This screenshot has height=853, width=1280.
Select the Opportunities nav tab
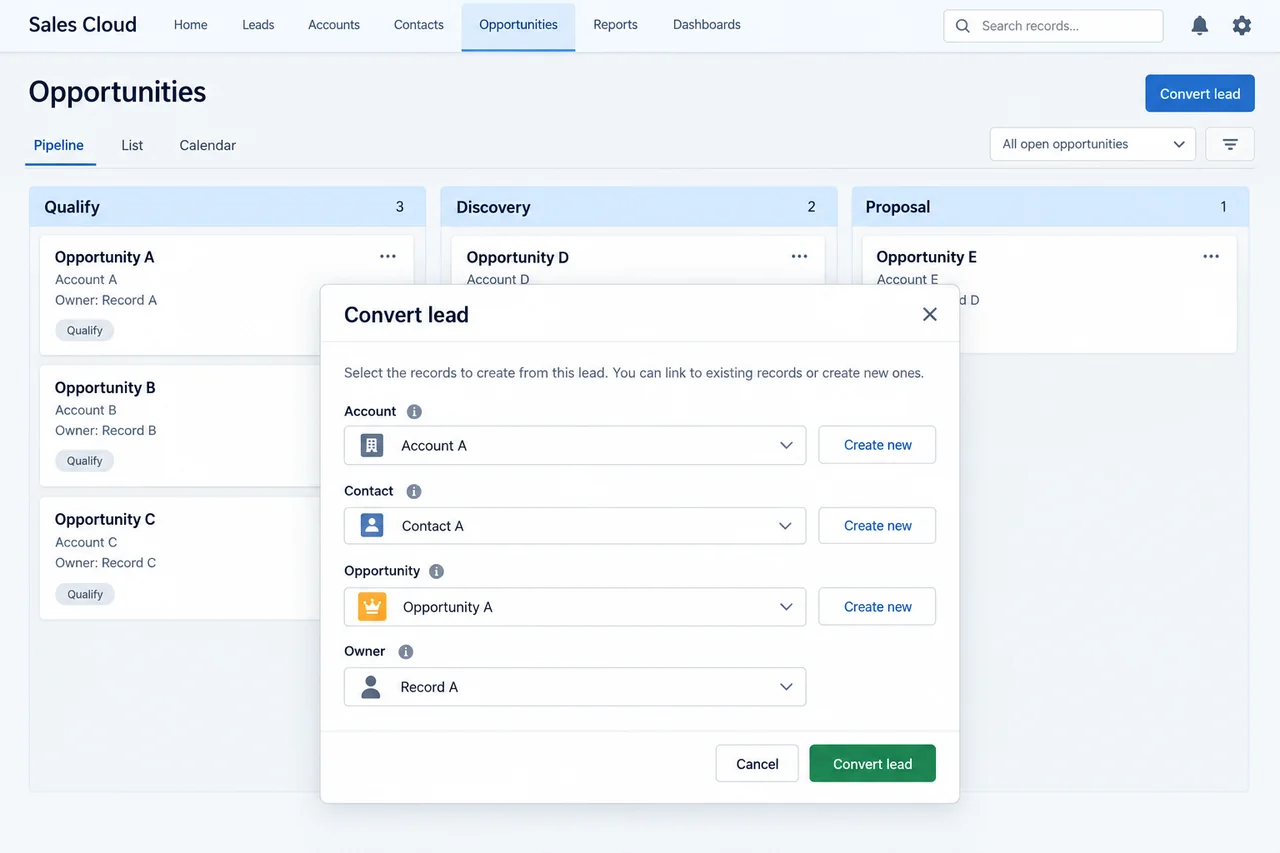(x=518, y=26)
